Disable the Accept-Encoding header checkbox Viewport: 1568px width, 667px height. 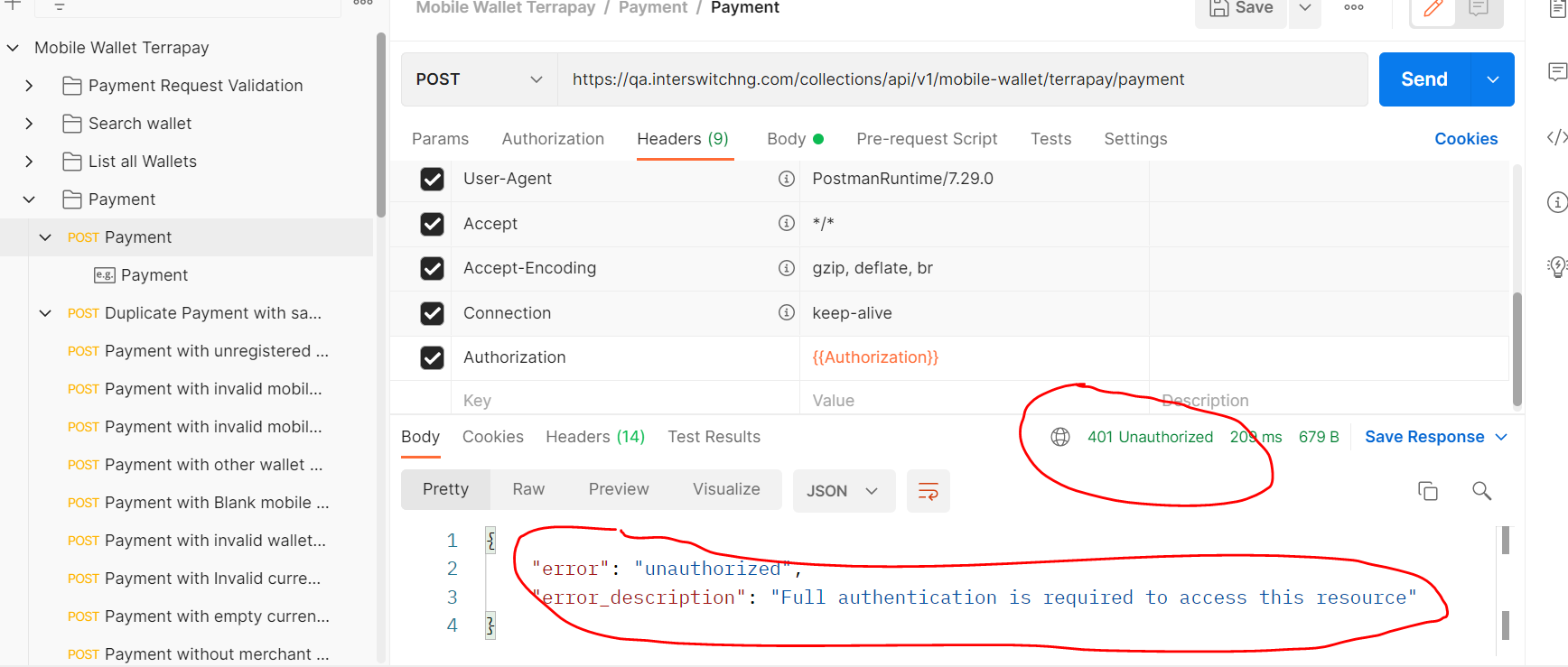pos(432,268)
